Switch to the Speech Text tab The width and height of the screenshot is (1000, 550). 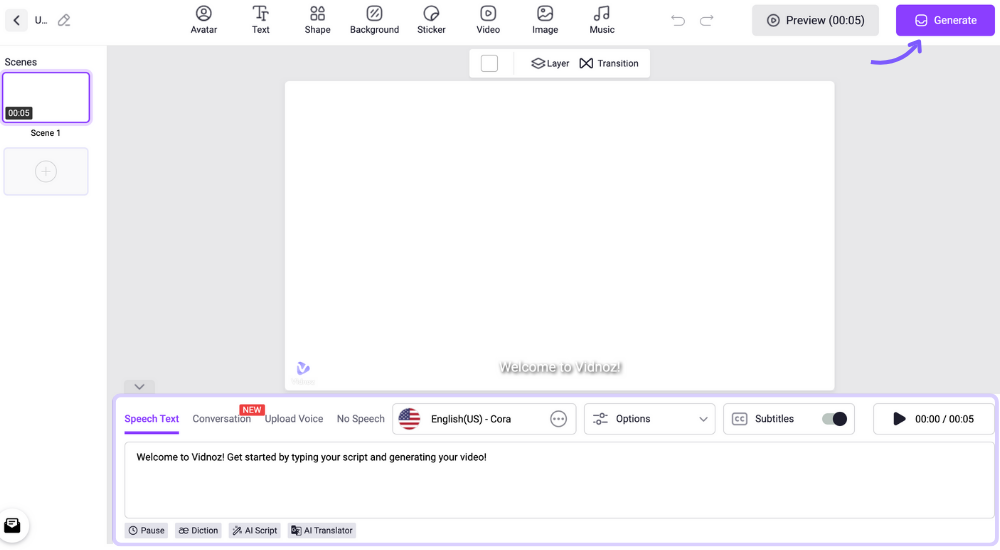151,419
